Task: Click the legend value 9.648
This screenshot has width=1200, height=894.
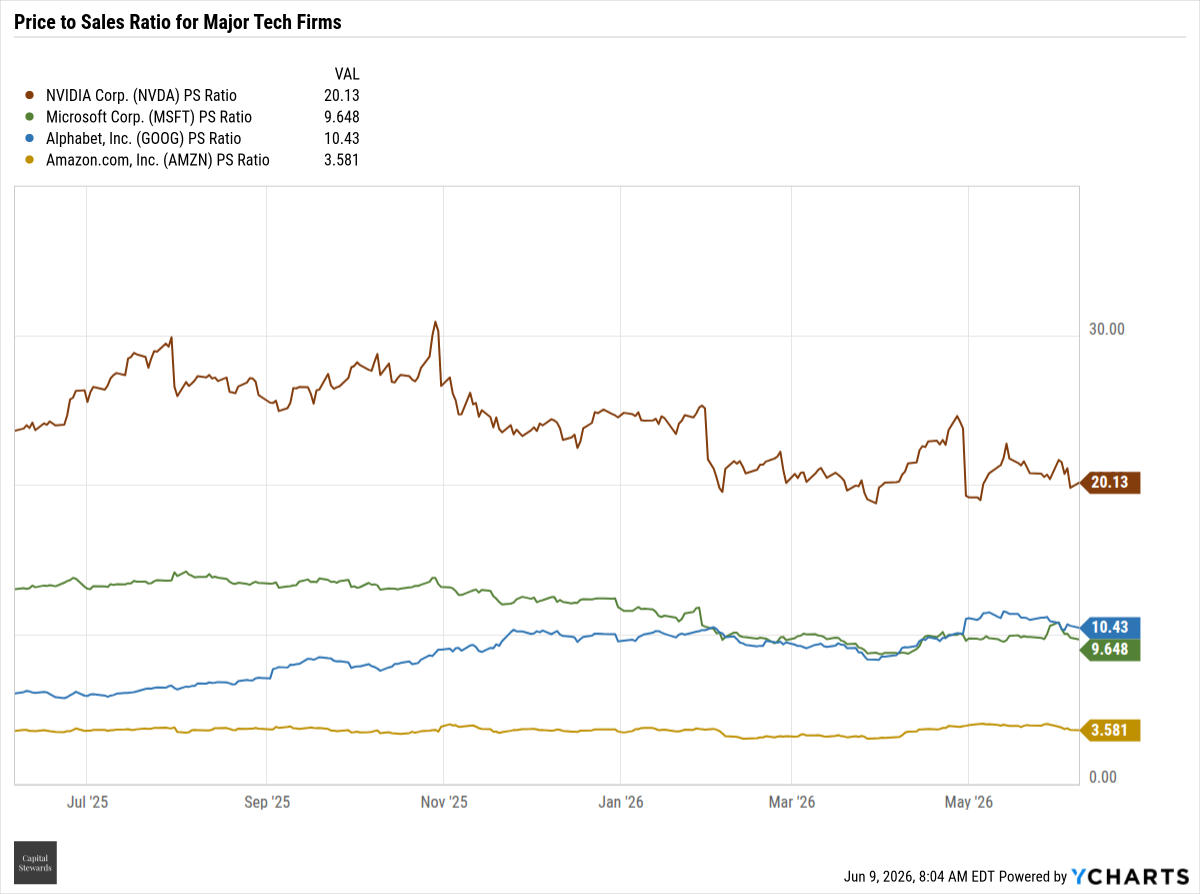Action: click(341, 117)
